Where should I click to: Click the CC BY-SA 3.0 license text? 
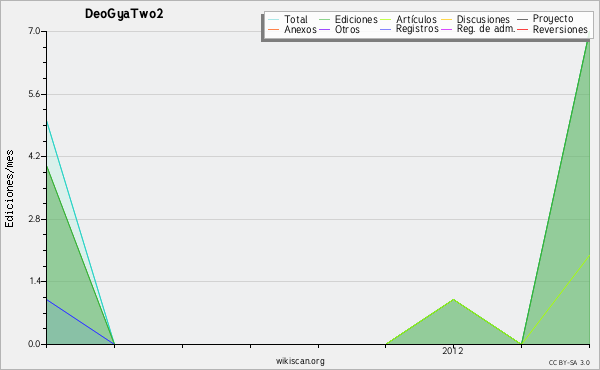click(x=569, y=363)
